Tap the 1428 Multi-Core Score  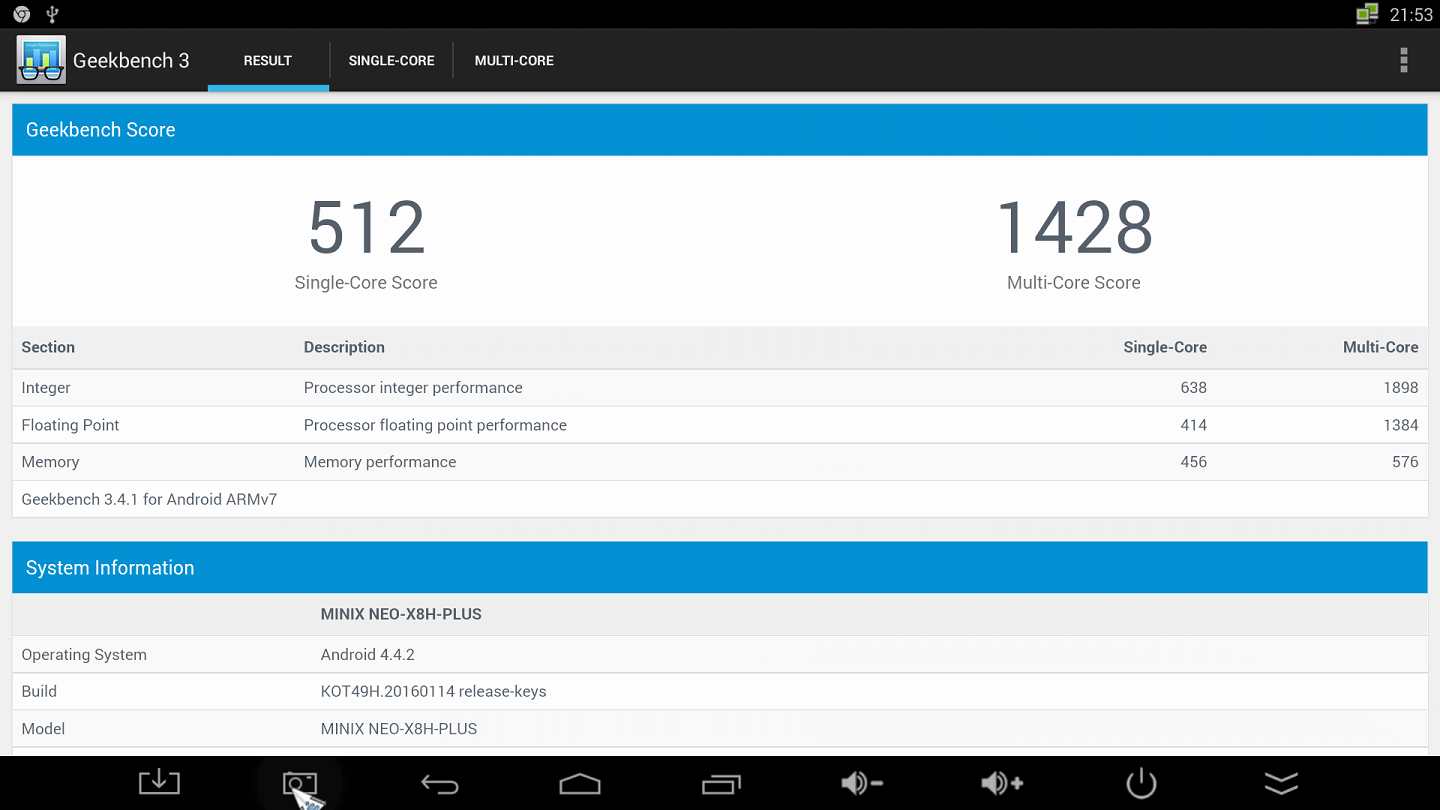click(1074, 229)
